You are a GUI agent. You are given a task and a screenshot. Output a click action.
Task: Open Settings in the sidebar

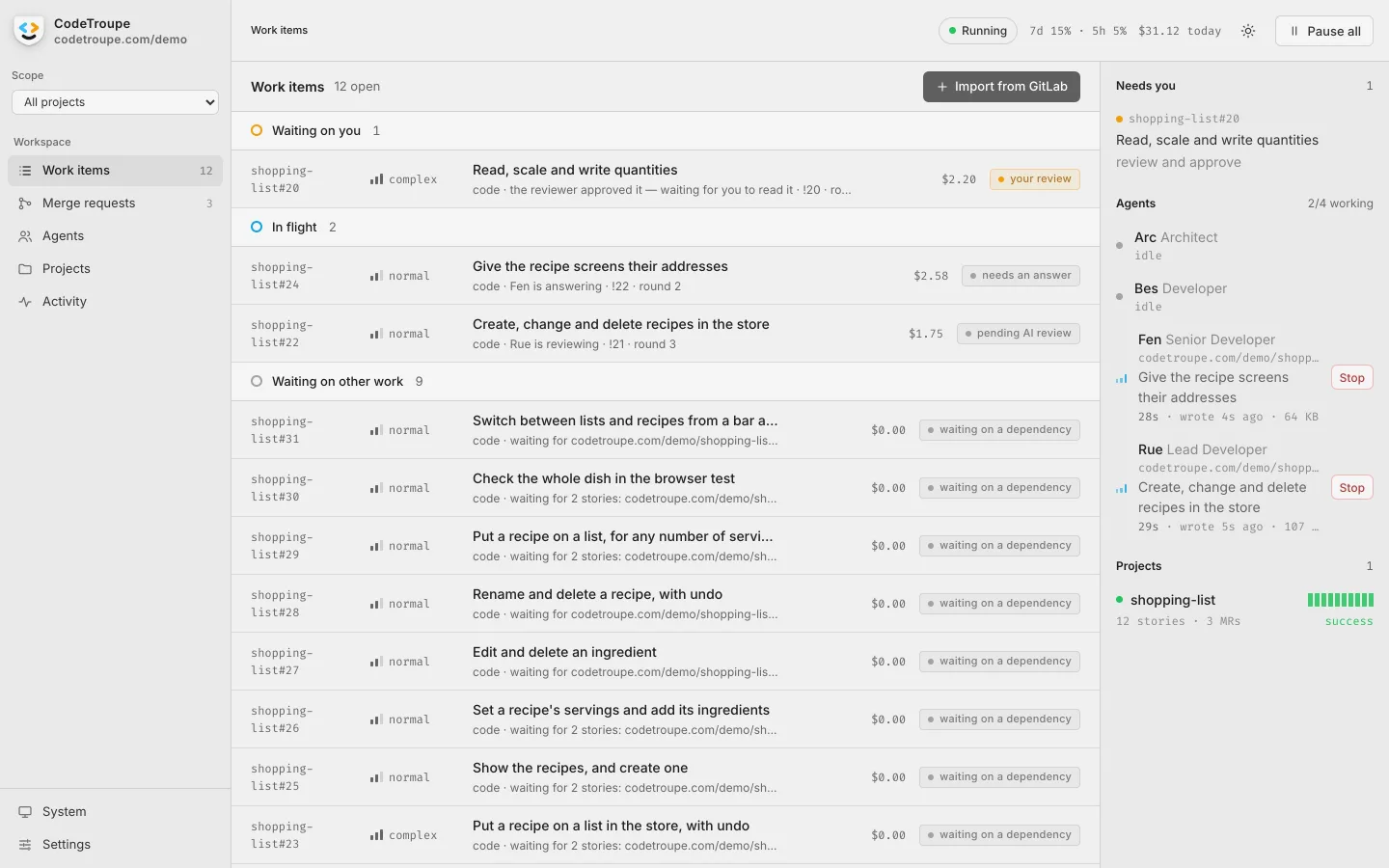(x=115, y=845)
